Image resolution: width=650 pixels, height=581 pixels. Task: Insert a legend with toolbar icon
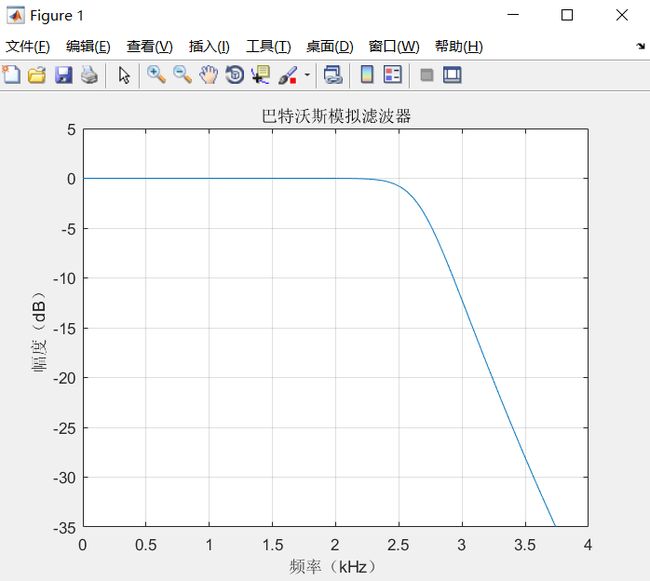(x=393, y=75)
